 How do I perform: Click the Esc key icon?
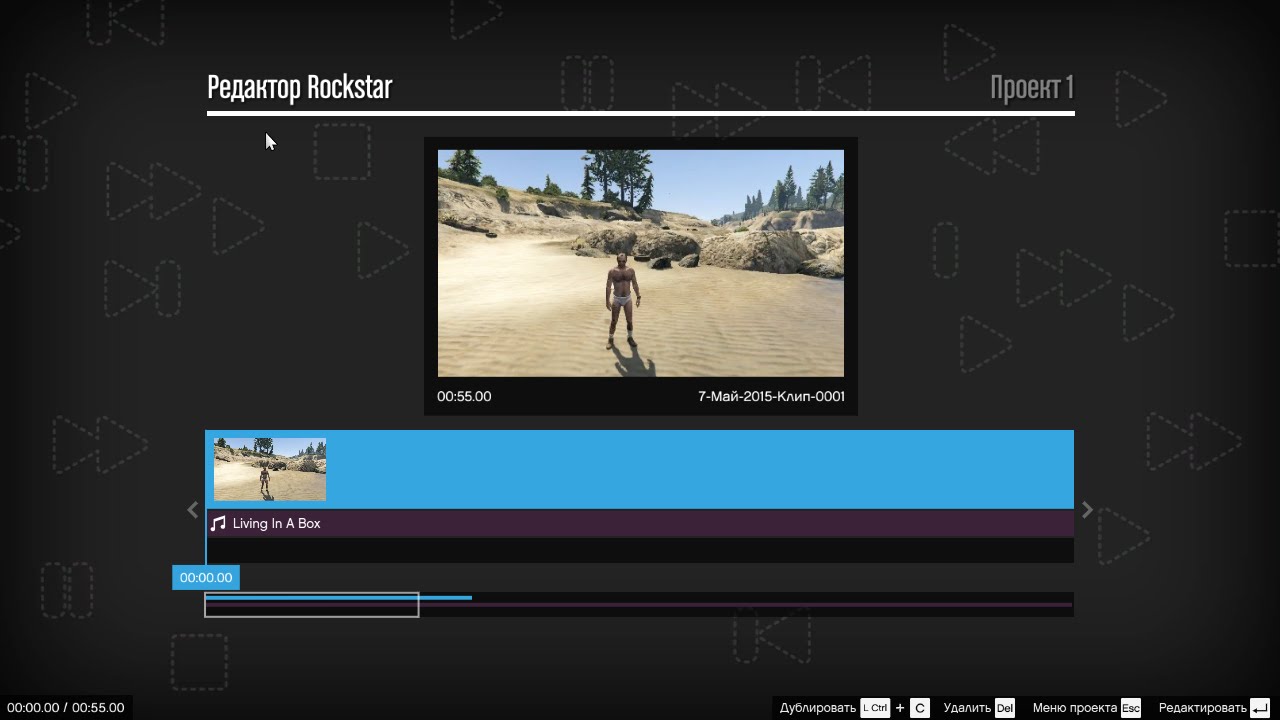pyautogui.click(x=1131, y=708)
